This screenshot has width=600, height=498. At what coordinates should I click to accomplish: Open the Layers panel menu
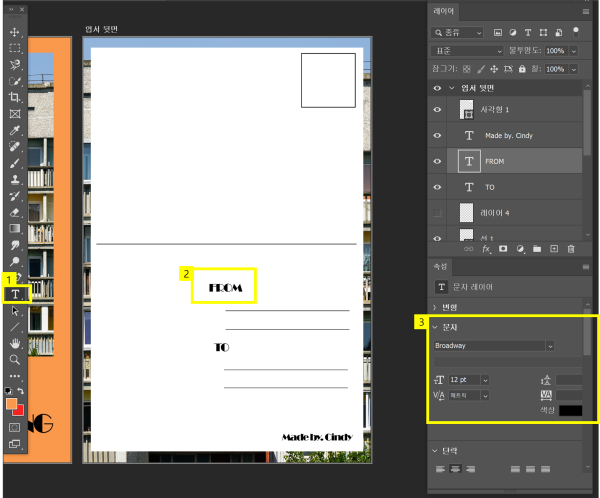pos(586,11)
